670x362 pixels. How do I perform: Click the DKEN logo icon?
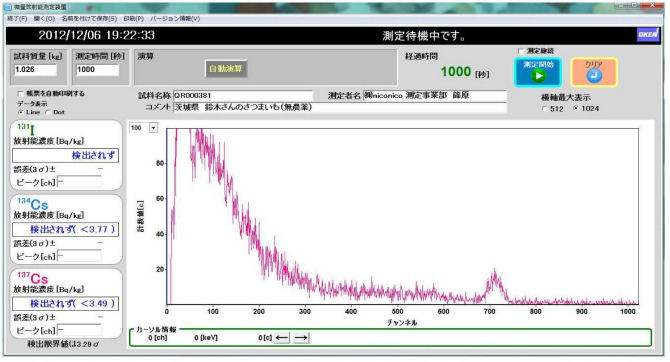pyautogui.click(x=648, y=35)
